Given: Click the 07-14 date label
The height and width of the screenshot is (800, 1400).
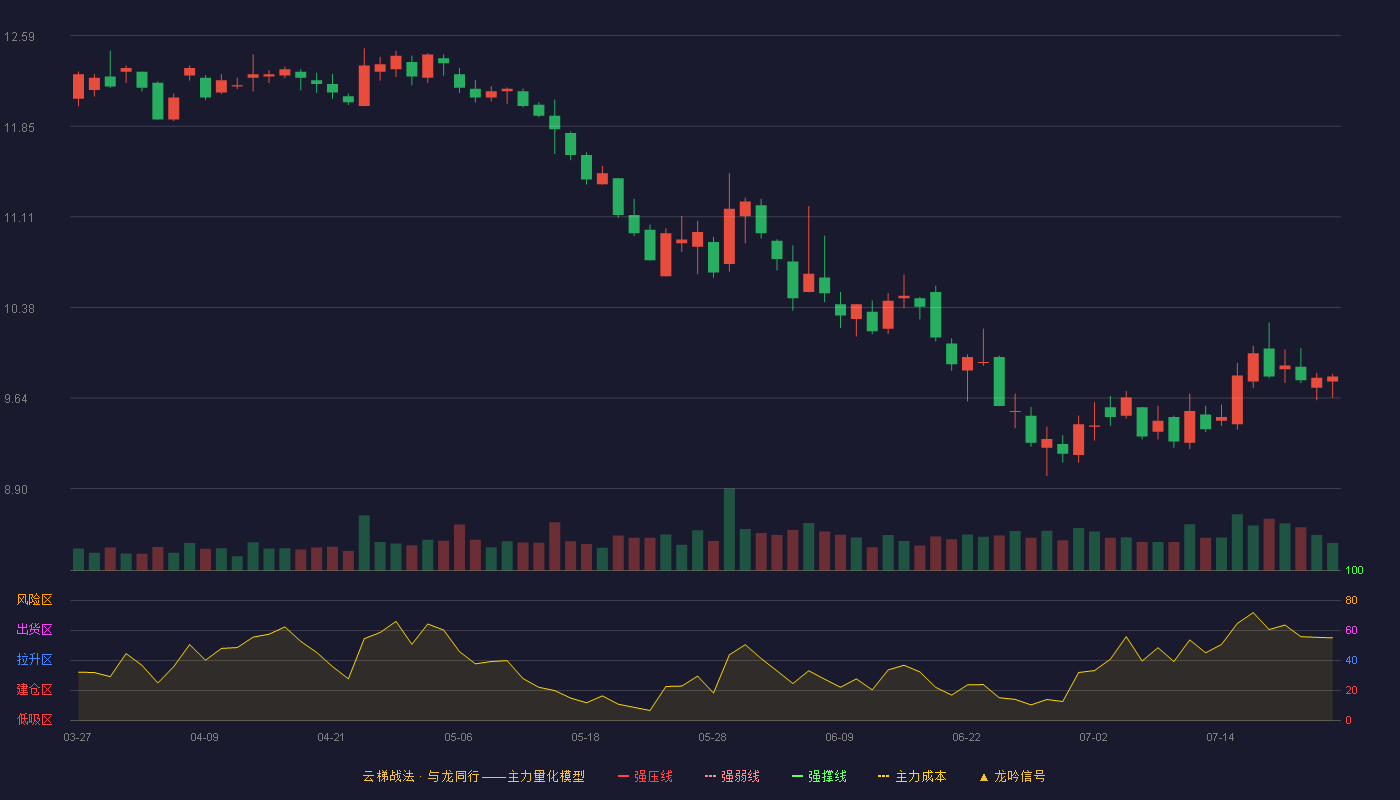Looking at the screenshot, I should coord(1220,737).
